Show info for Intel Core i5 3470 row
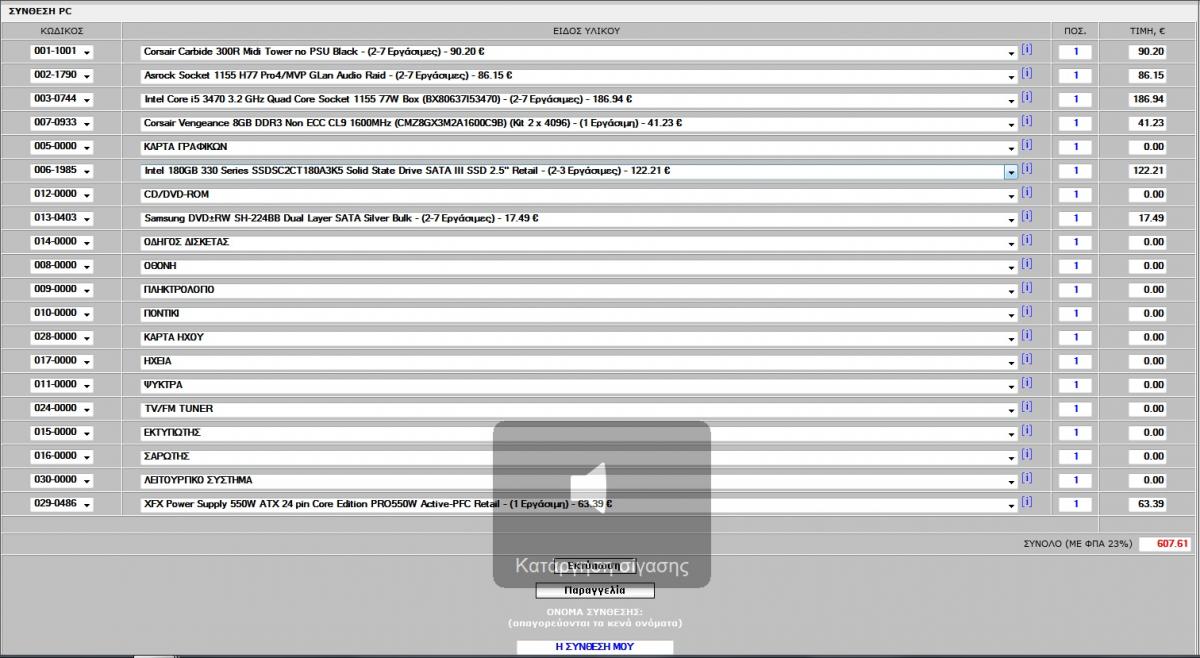 pos(1026,97)
